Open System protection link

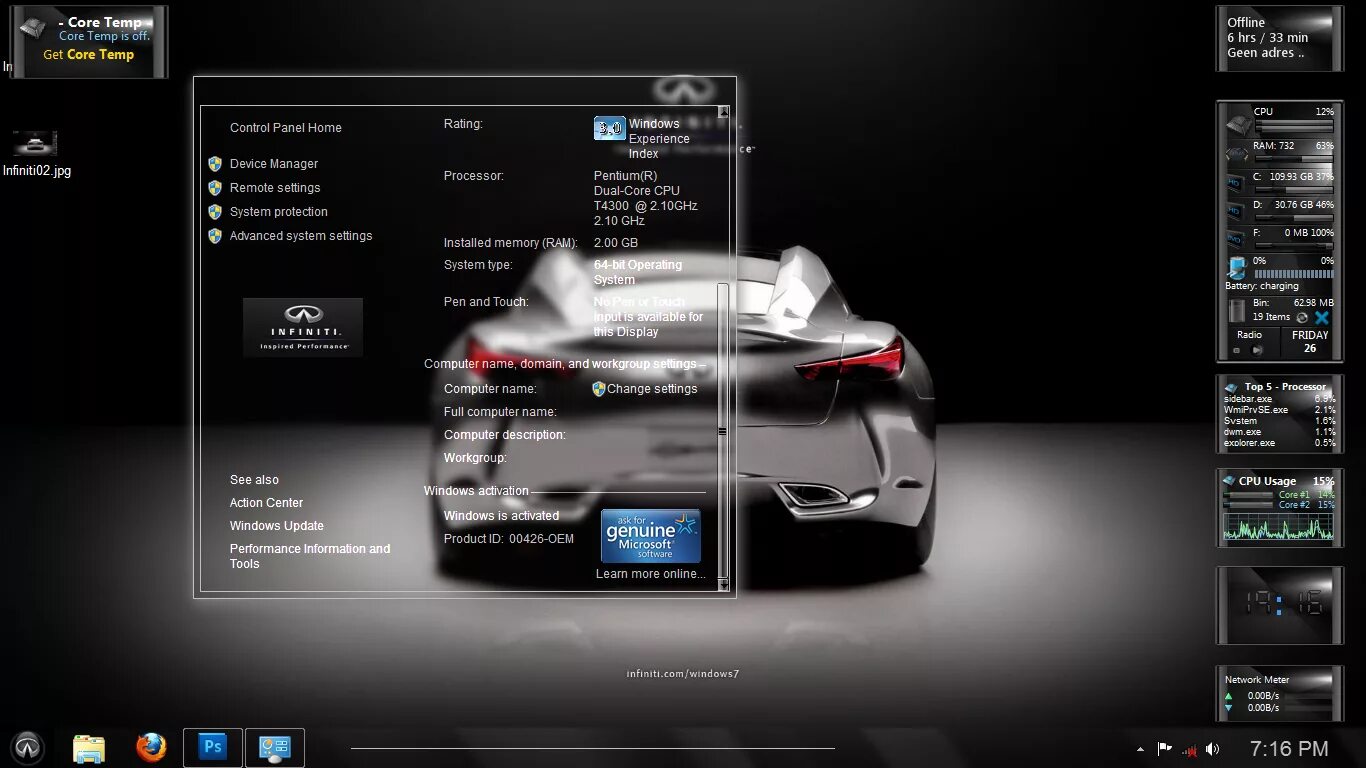(x=278, y=212)
